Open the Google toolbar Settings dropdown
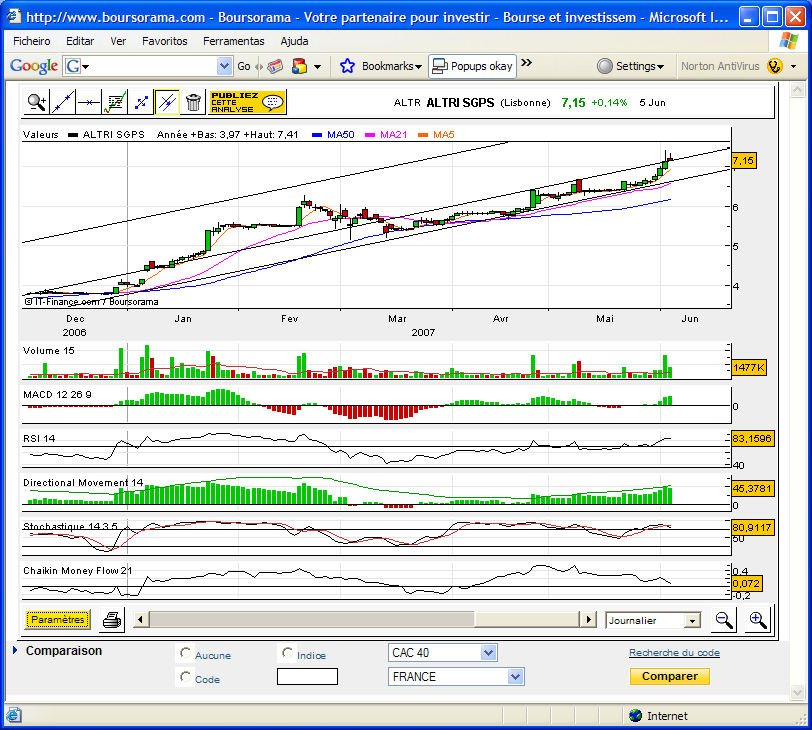This screenshot has width=812, height=730. coord(630,66)
